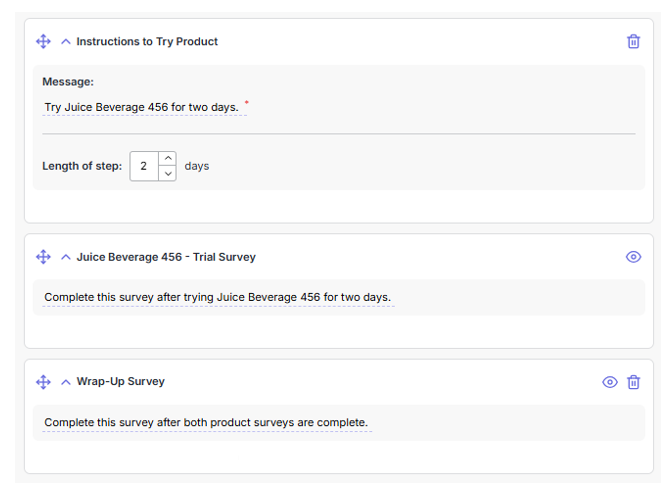Image resolution: width=672 pixels, height=488 pixels.
Task: Preview the Juice Beverage 456 Trial Survey
Action: pyautogui.click(x=633, y=257)
